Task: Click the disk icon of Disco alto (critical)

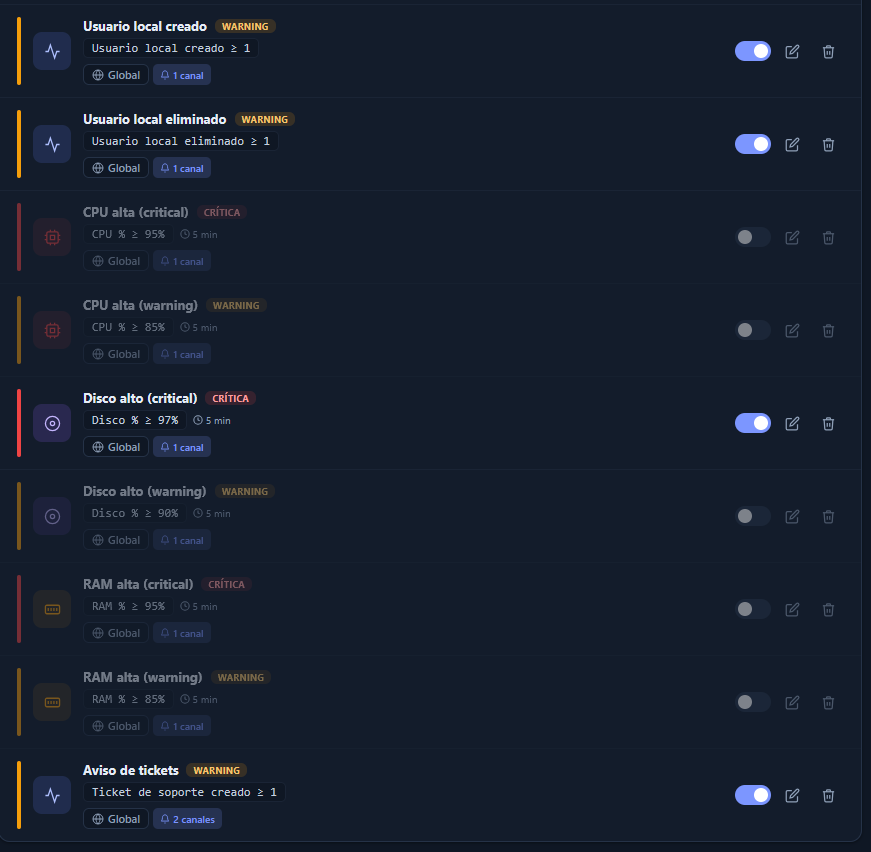Action: [x=52, y=424]
